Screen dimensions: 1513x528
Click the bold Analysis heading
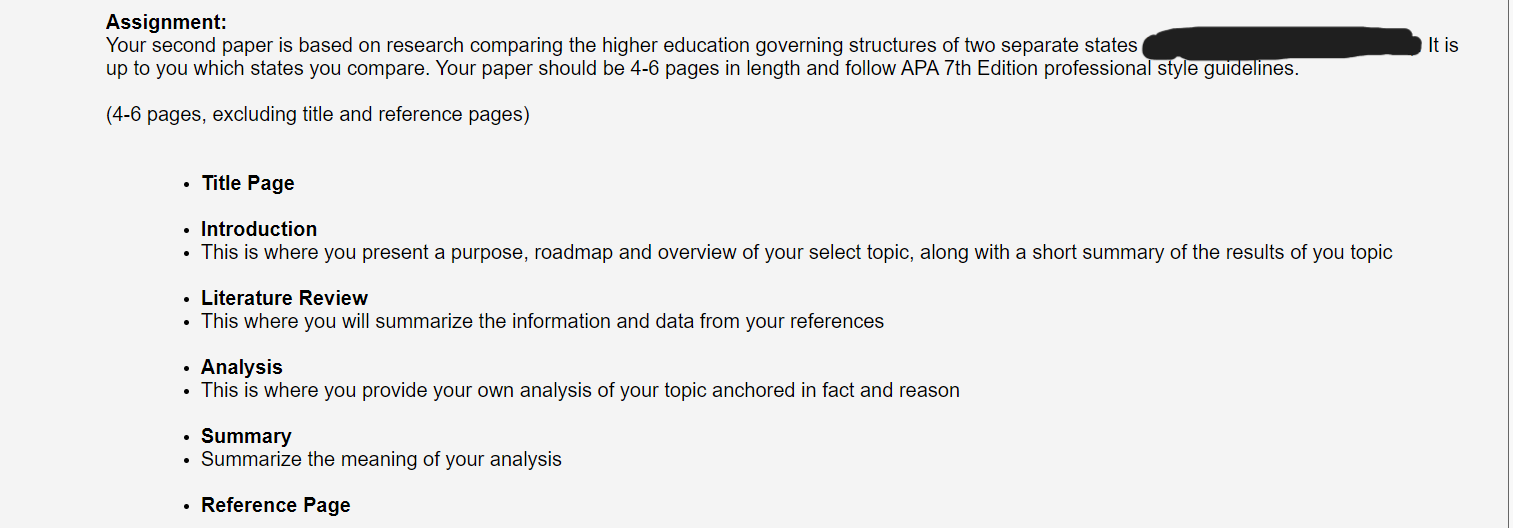(242, 367)
